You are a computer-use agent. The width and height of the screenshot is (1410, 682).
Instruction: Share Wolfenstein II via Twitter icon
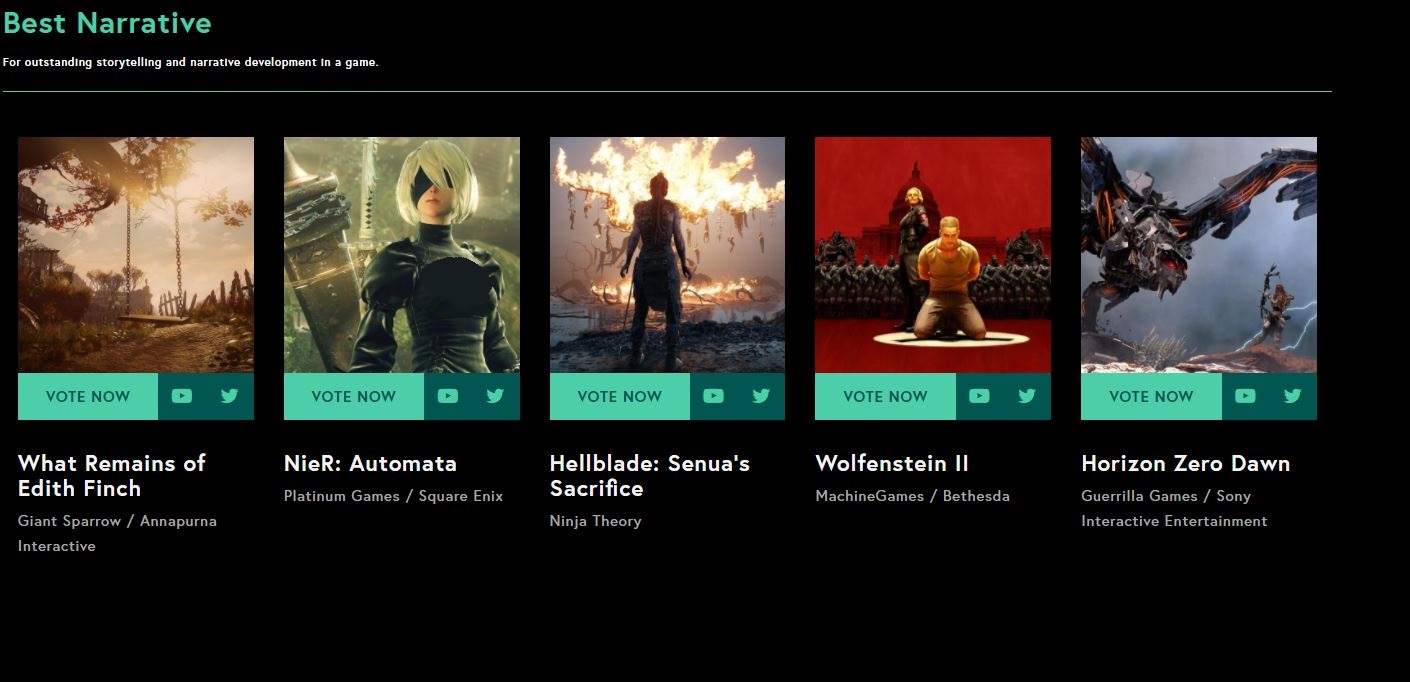(x=1027, y=396)
